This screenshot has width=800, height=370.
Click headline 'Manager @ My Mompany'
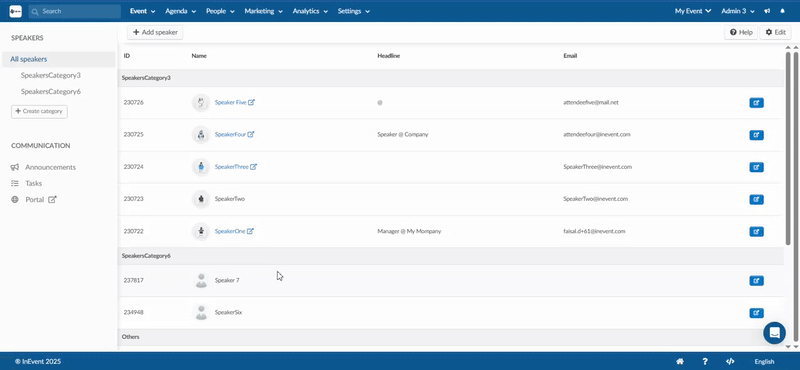coord(409,231)
